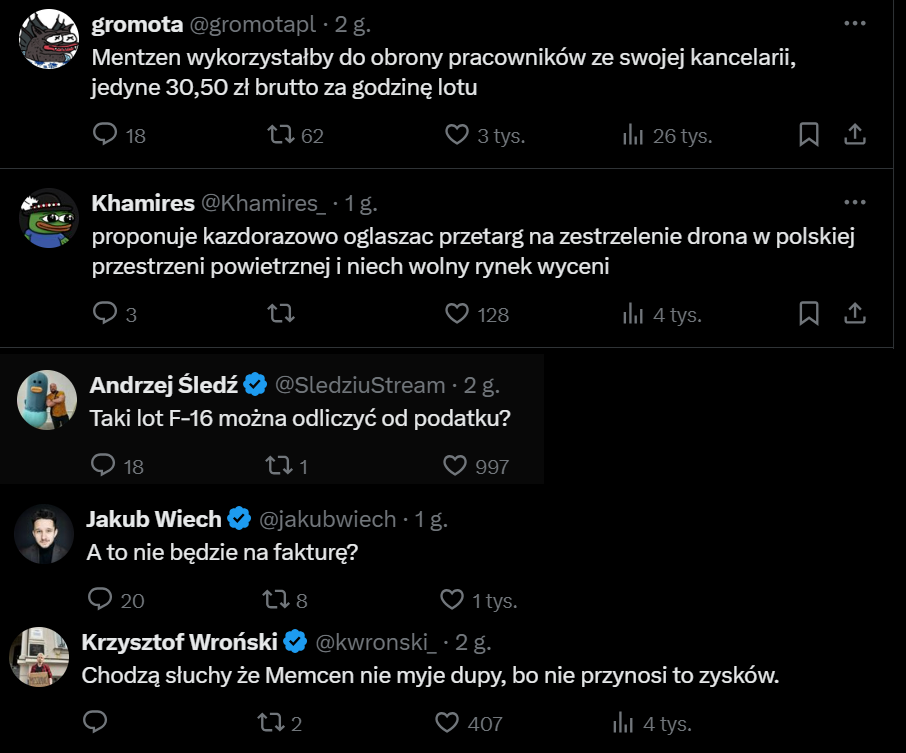Bookmark Khamires' tweet
The height and width of the screenshot is (753, 906).
809,314
